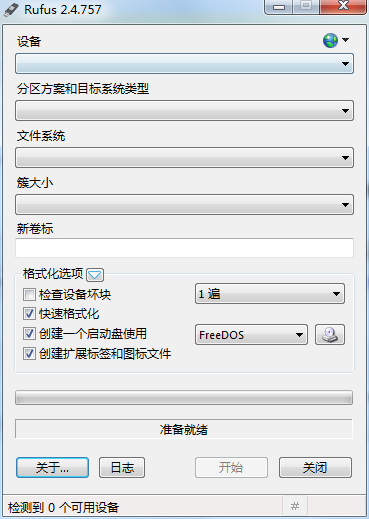Open the 文件系统 file system dropdown
This screenshot has height=519, width=369.
pyautogui.click(x=184, y=158)
